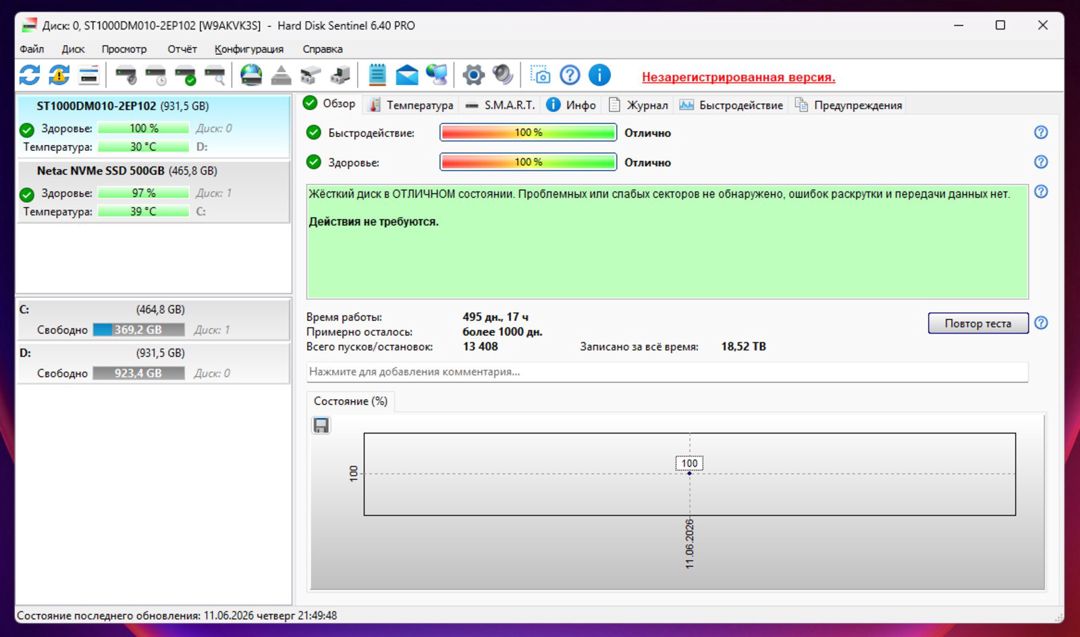Click the floppy disk save graph icon
This screenshot has height=637, width=1080.
[x=321, y=426]
